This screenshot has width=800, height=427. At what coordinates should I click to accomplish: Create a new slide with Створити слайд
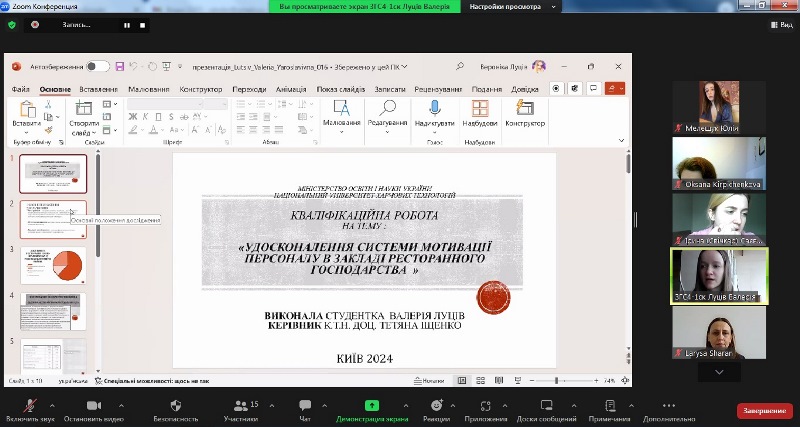coord(84,118)
